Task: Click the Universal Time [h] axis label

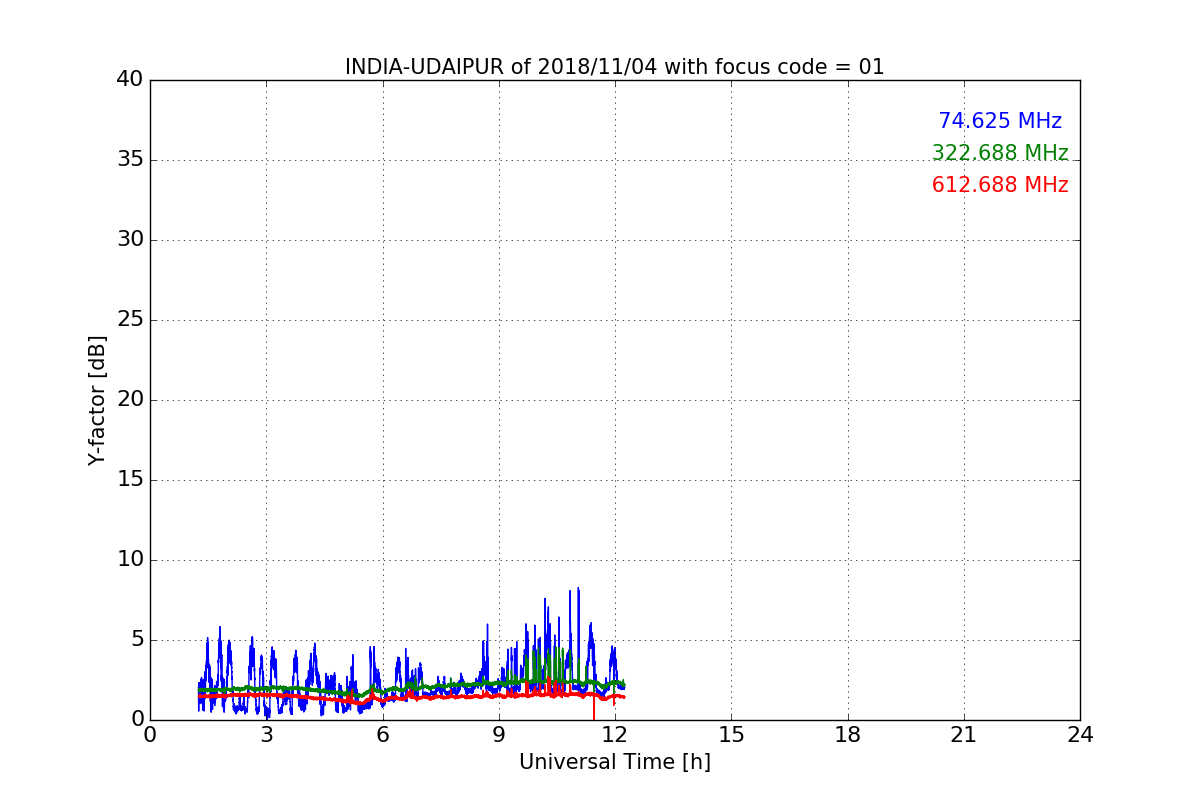Action: 614,762
